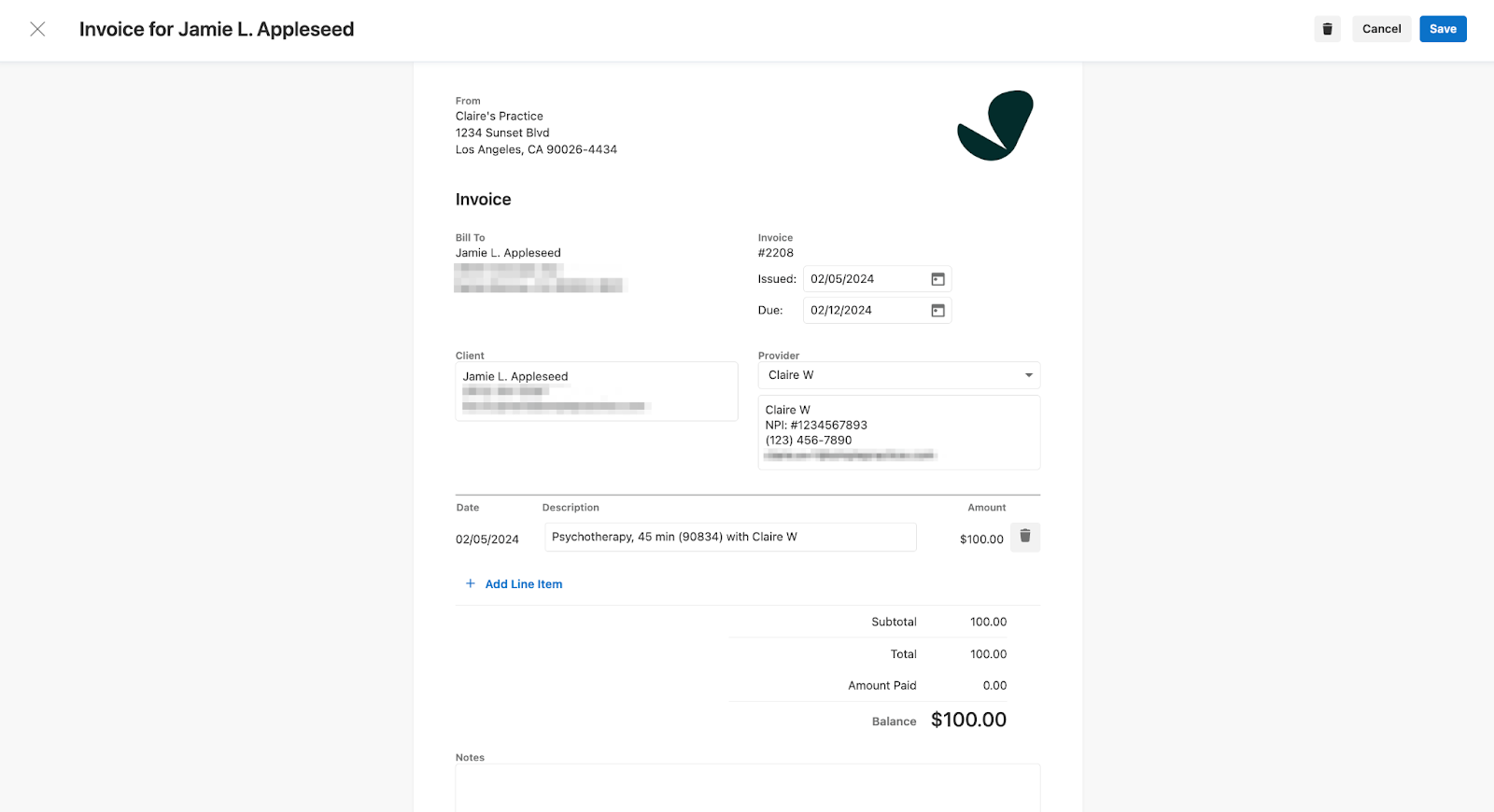This screenshot has width=1494, height=812.
Task: Click the invoice title for Jamie L. Appleseed
Action: click(x=217, y=29)
